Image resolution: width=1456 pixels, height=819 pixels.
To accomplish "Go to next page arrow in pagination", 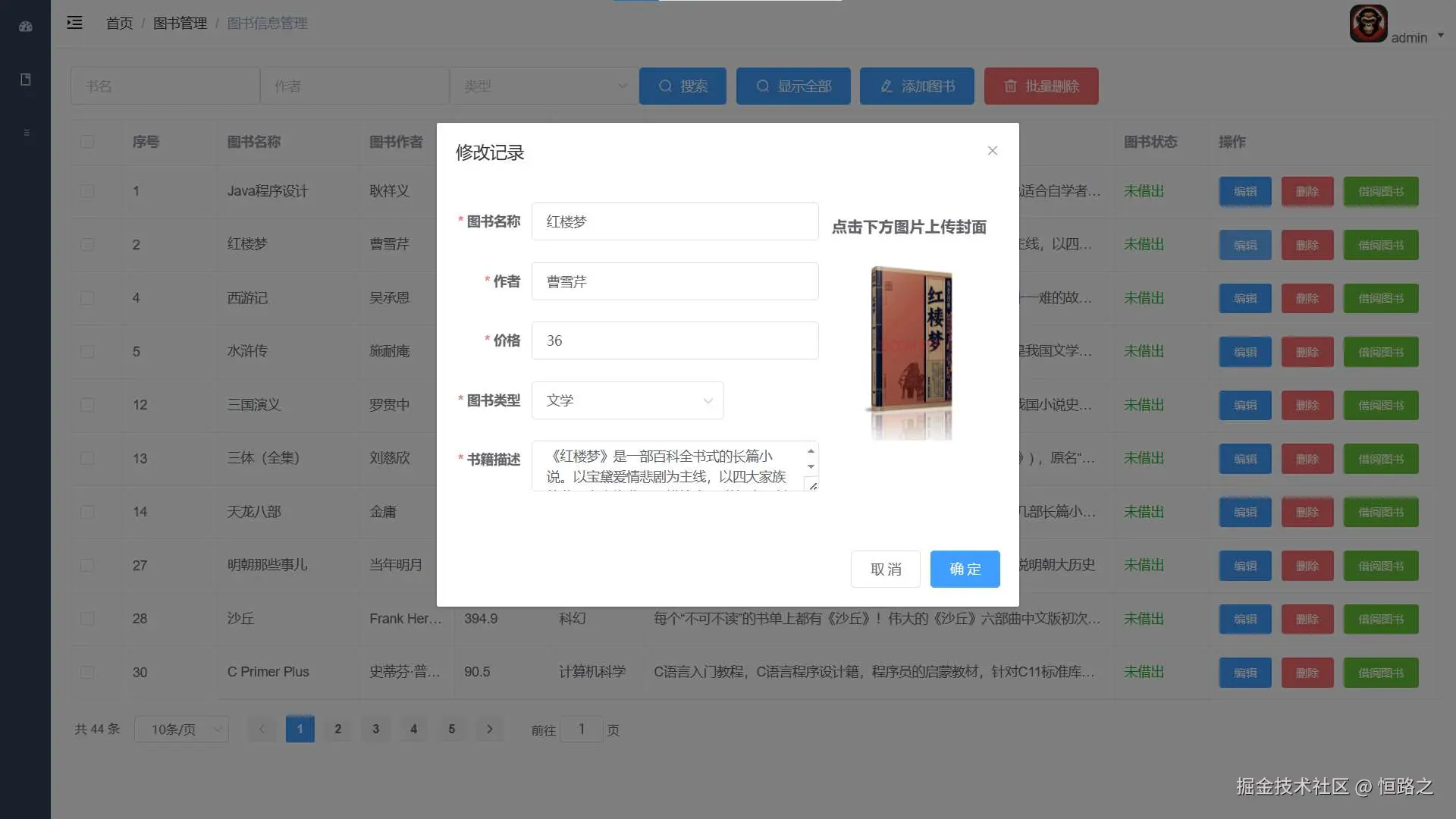I will click(x=490, y=729).
